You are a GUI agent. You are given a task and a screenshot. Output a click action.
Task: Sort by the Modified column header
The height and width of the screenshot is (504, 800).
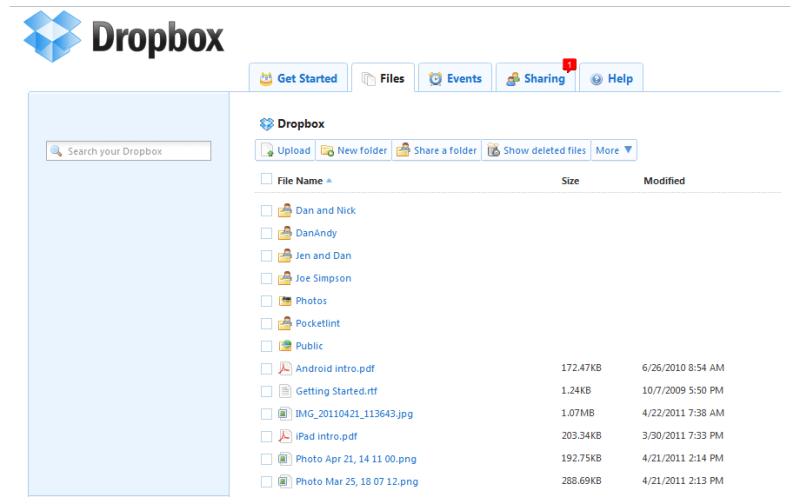[x=664, y=181]
